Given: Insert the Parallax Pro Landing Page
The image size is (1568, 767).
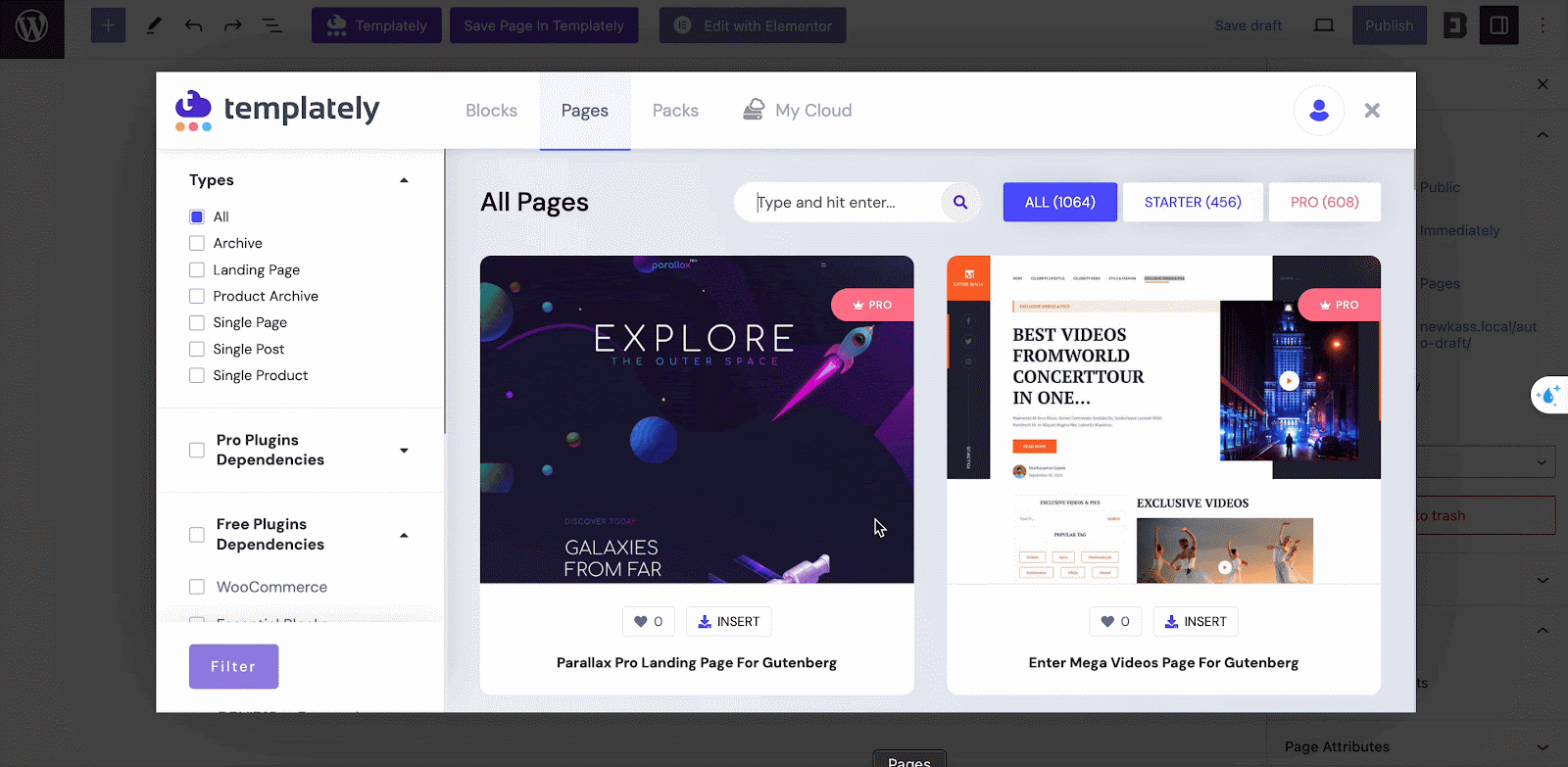Looking at the screenshot, I should point(729,621).
